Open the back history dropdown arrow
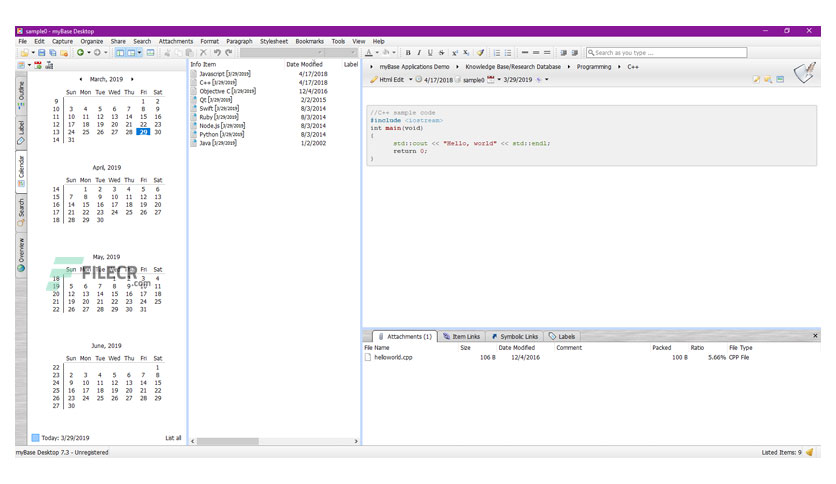Image resolution: width=836 pixels, height=484 pixels. [x=89, y=53]
